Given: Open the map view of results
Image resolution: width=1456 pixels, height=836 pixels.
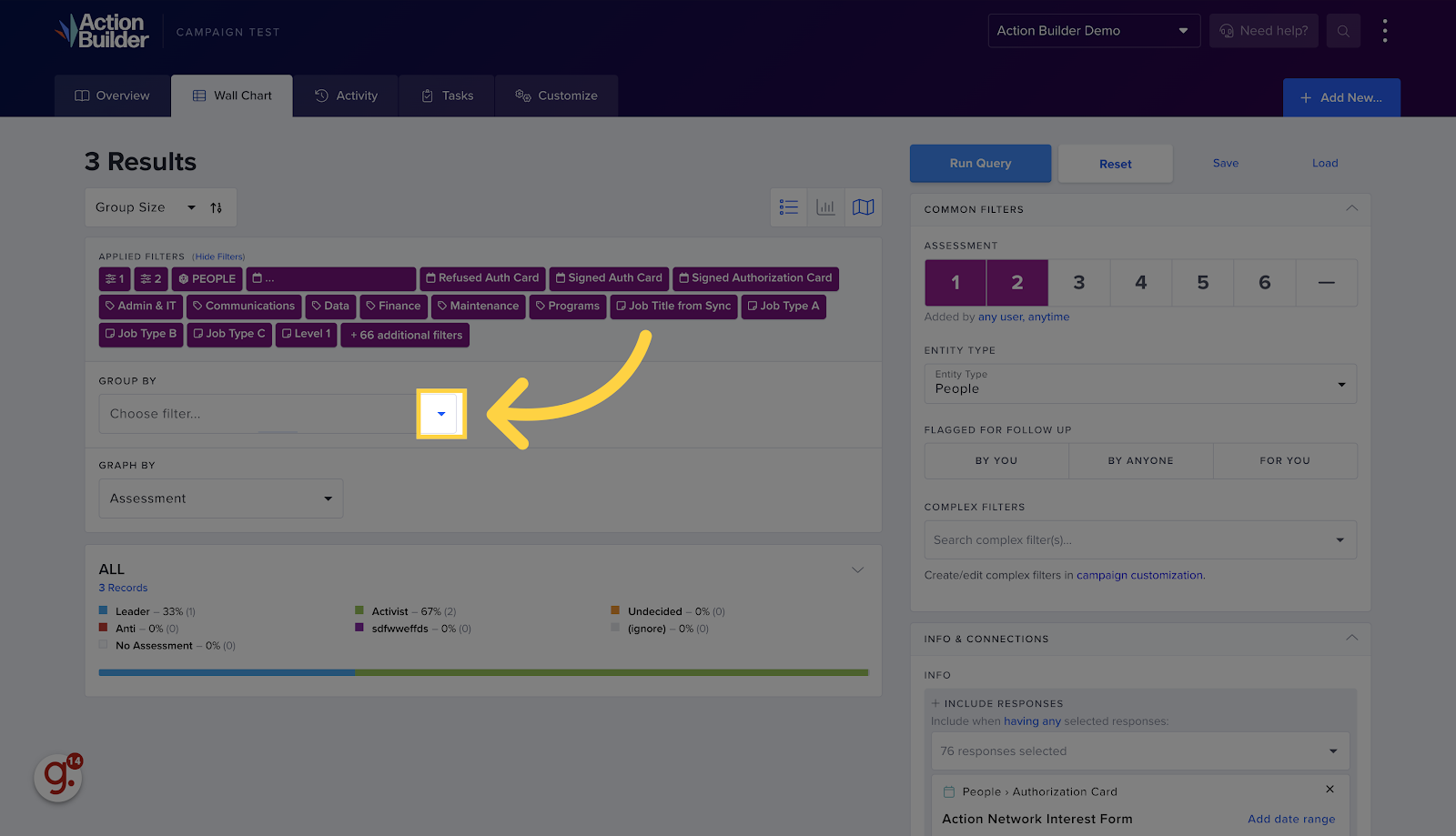Looking at the screenshot, I should (x=862, y=206).
